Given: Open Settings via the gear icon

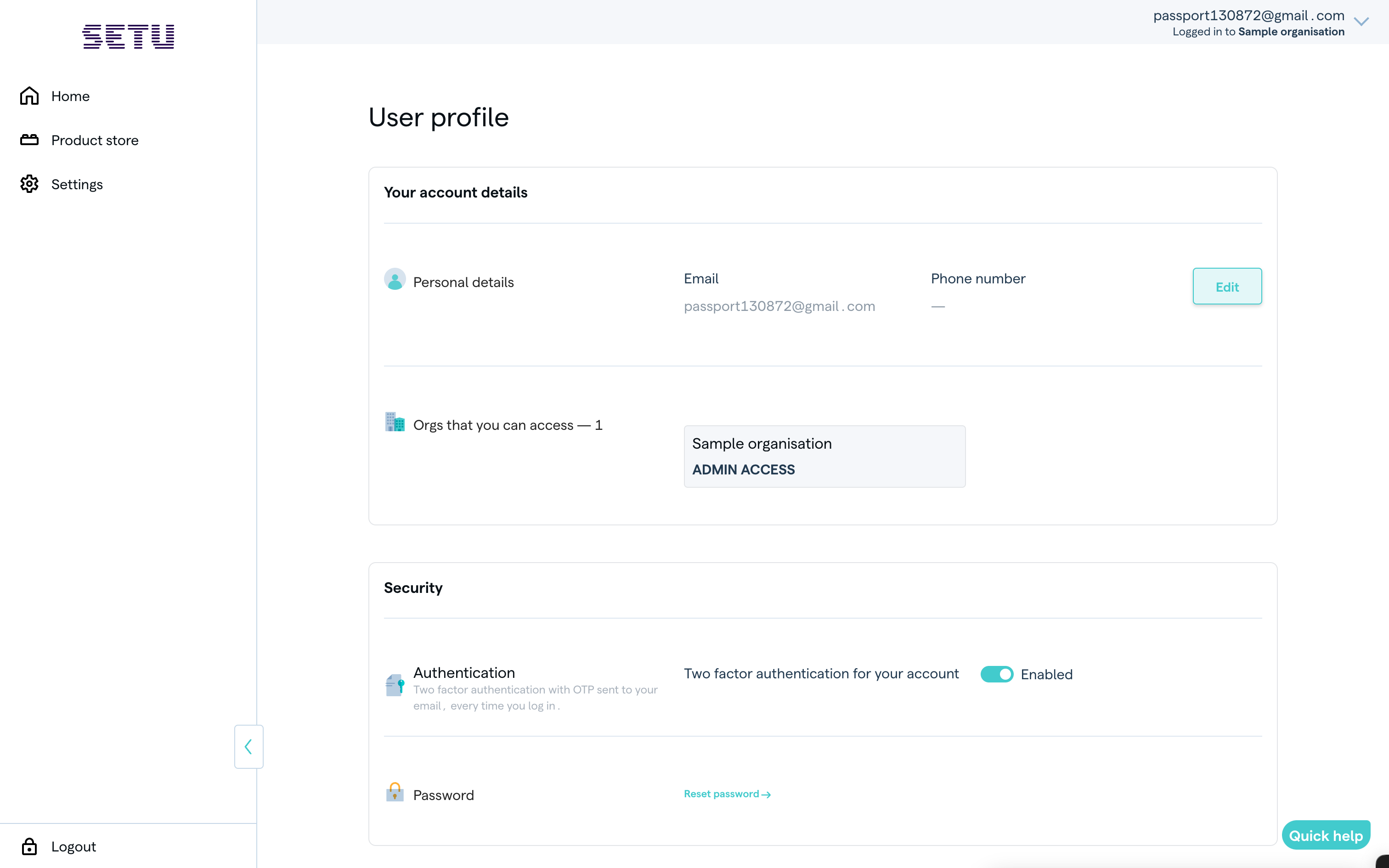Looking at the screenshot, I should pos(29,184).
